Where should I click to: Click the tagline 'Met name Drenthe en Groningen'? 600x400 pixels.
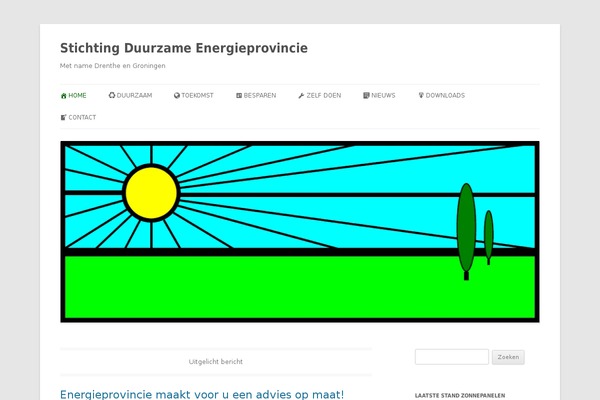tap(112, 66)
